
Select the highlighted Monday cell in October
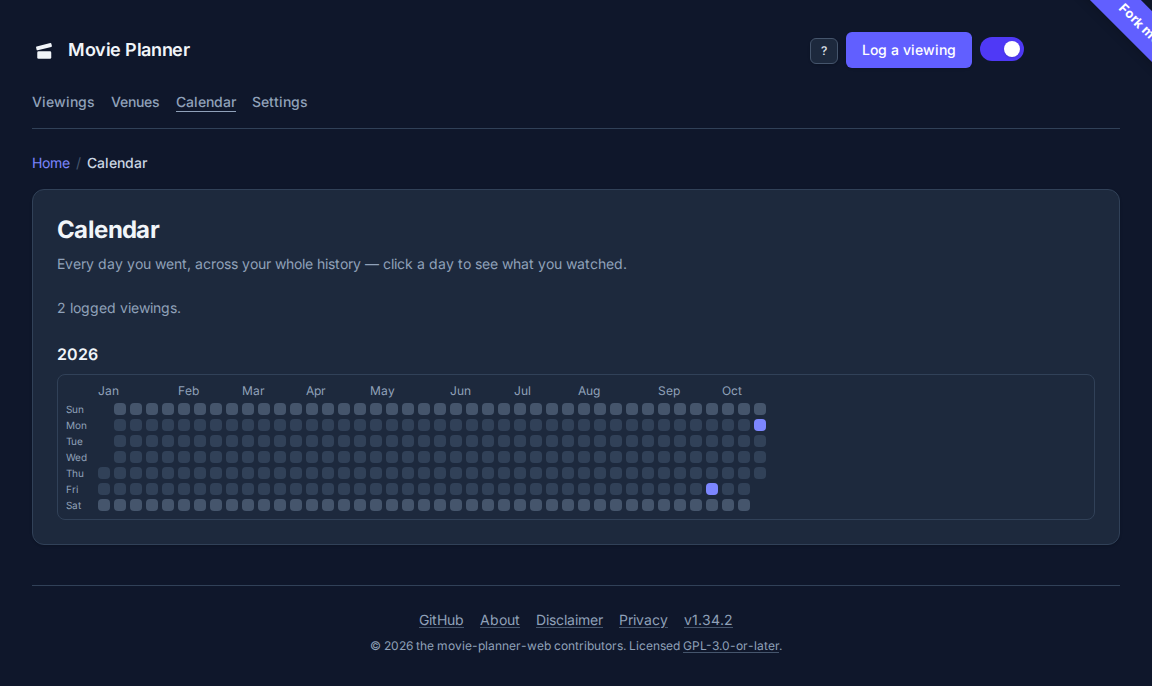(x=760, y=425)
